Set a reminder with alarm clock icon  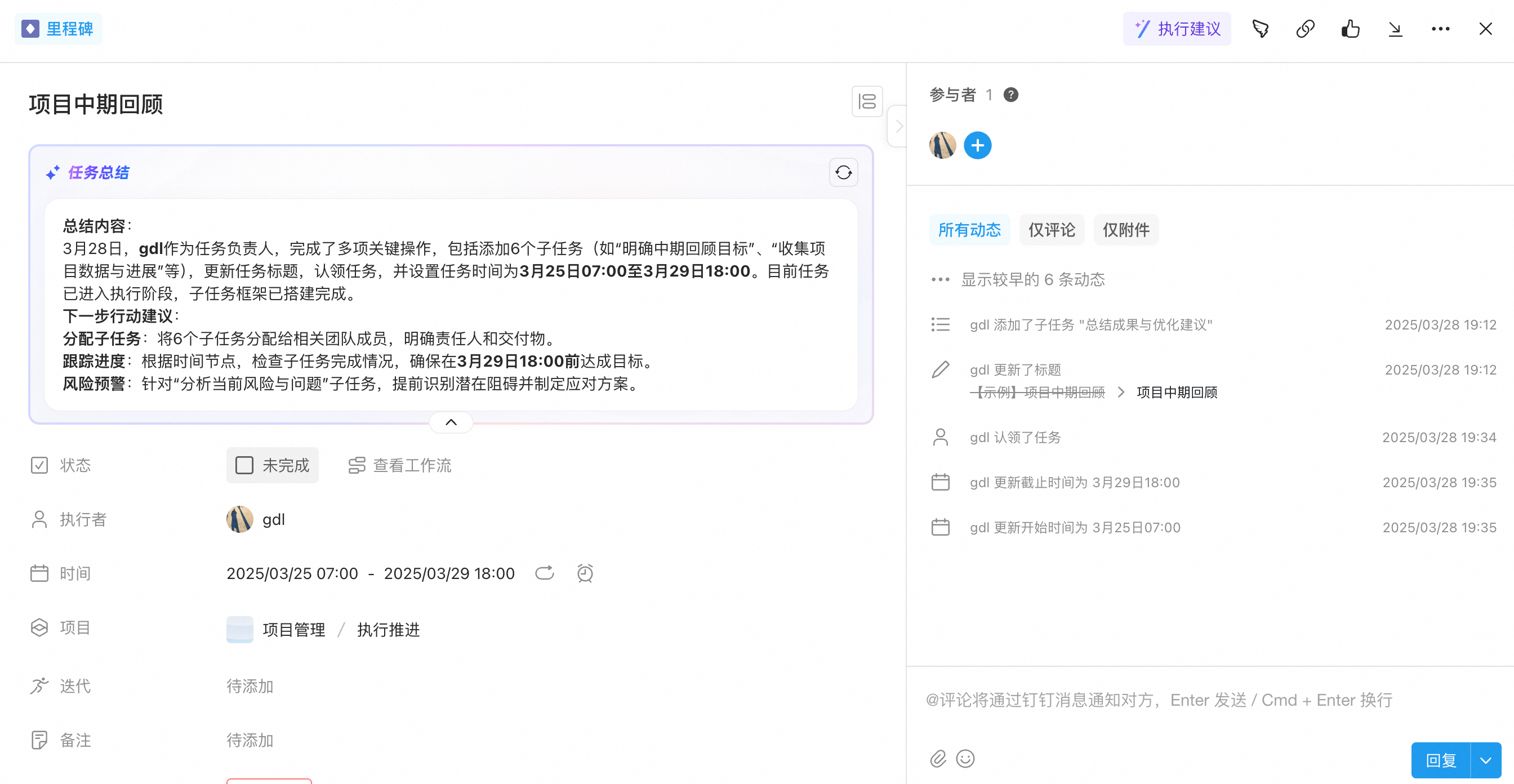coord(585,573)
